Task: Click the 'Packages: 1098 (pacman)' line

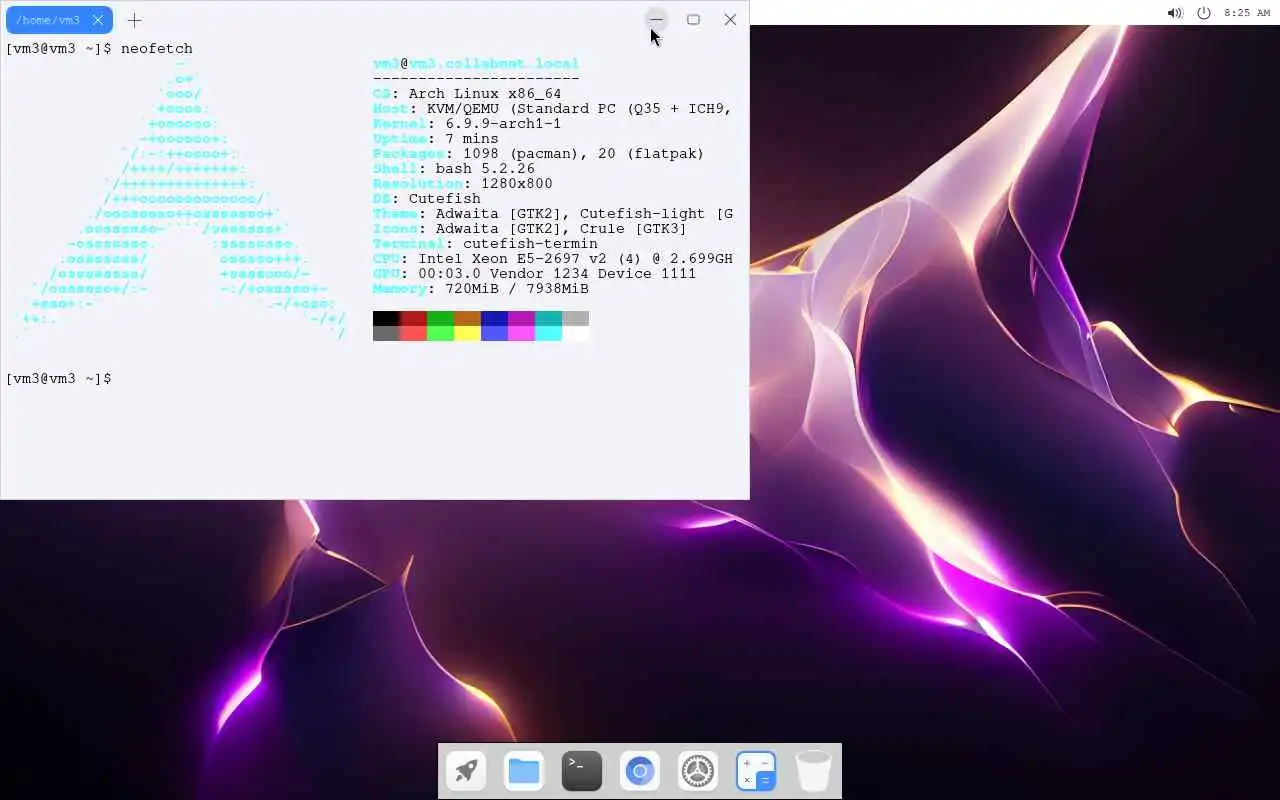Action: click(x=539, y=154)
